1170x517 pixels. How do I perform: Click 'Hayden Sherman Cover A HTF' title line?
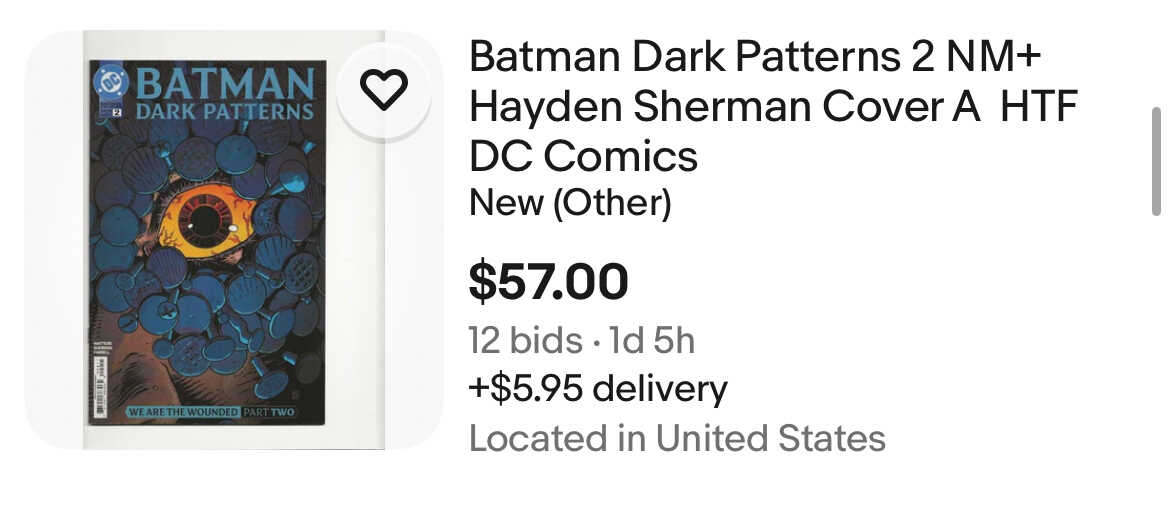[774, 107]
